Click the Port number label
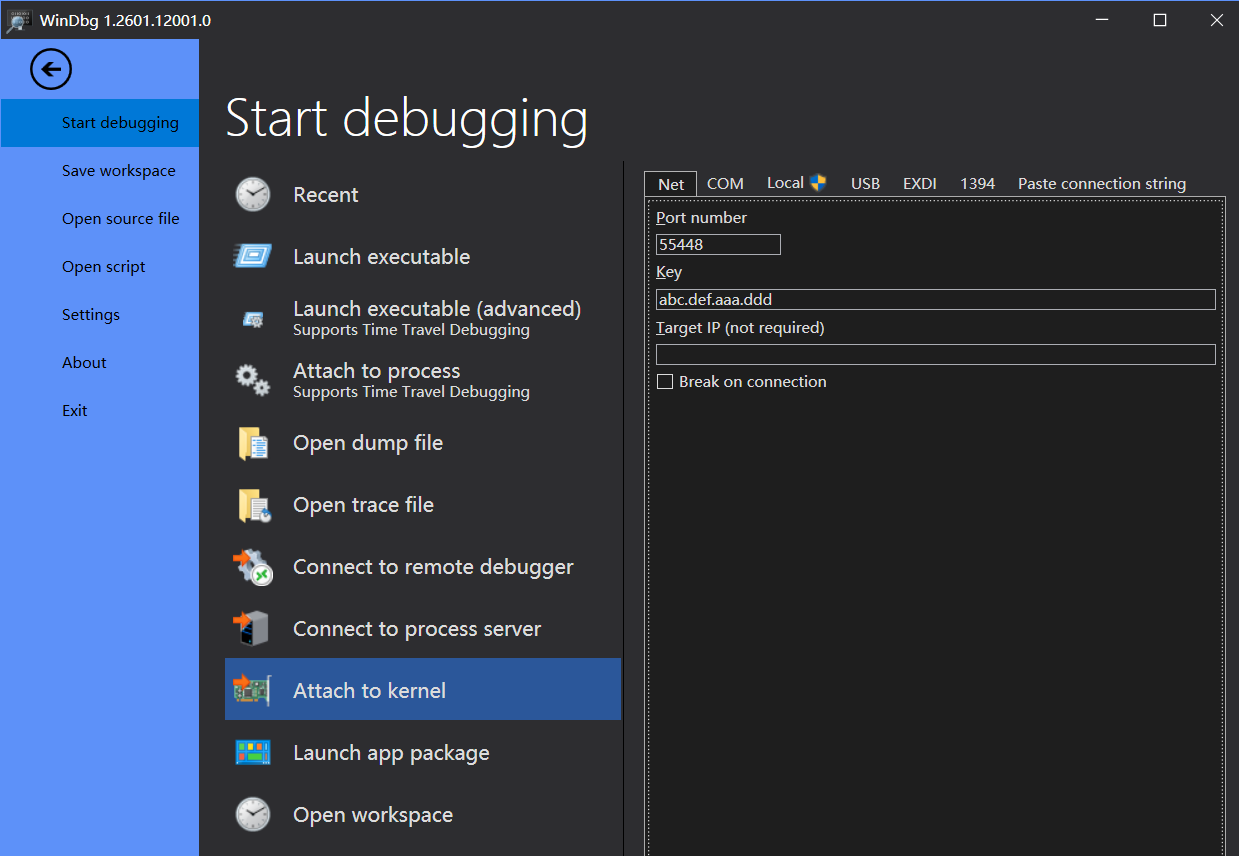1239x856 pixels. [x=701, y=218]
